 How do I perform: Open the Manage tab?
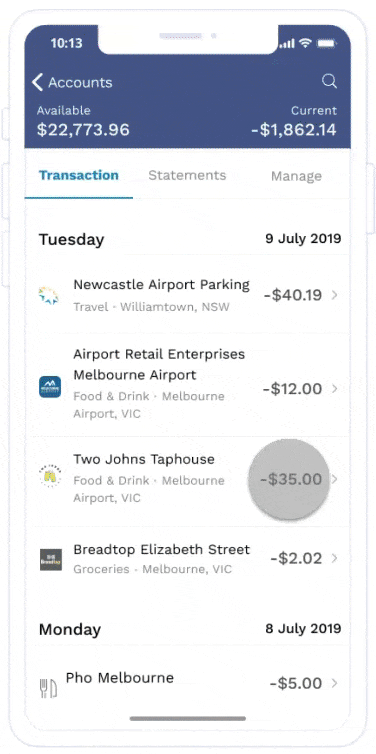296,176
